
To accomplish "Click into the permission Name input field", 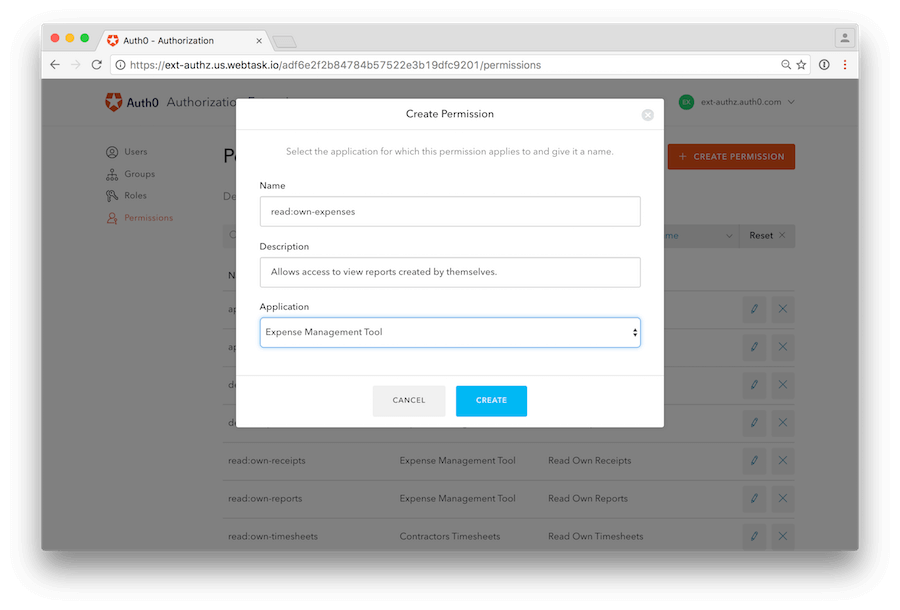I will point(449,211).
